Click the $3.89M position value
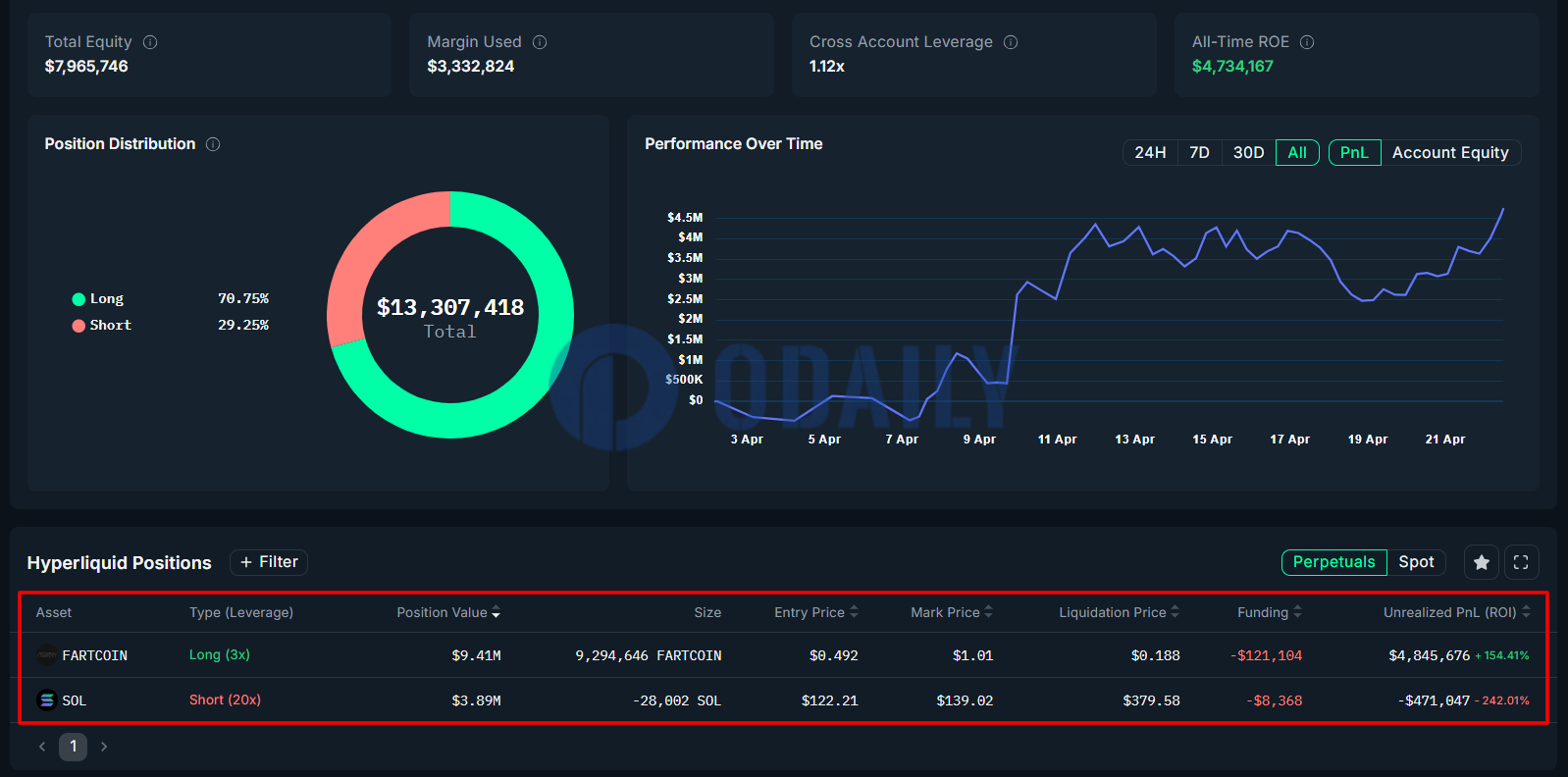Viewport: 1568px width, 777px height. click(477, 700)
